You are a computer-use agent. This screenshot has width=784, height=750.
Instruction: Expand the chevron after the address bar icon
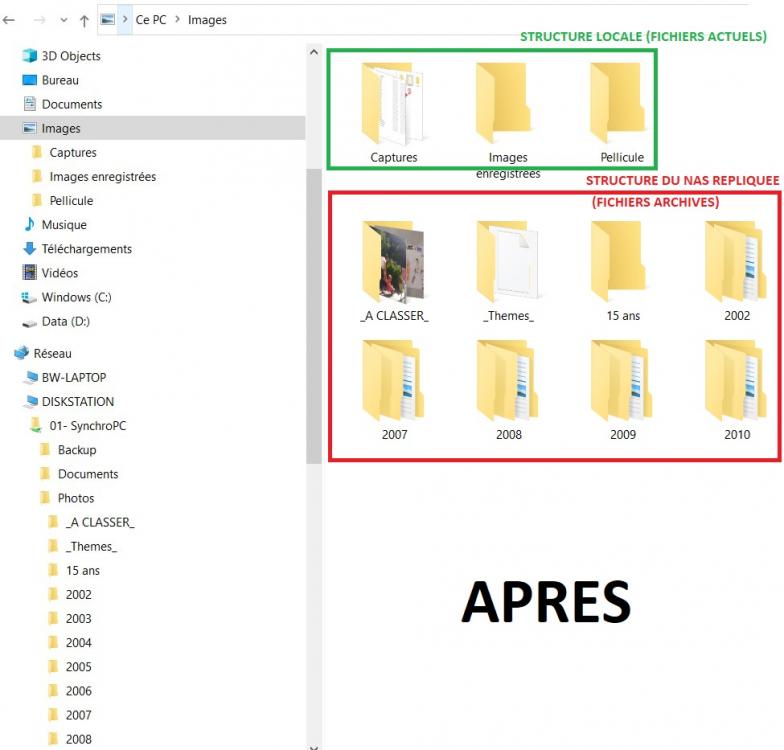tap(125, 20)
